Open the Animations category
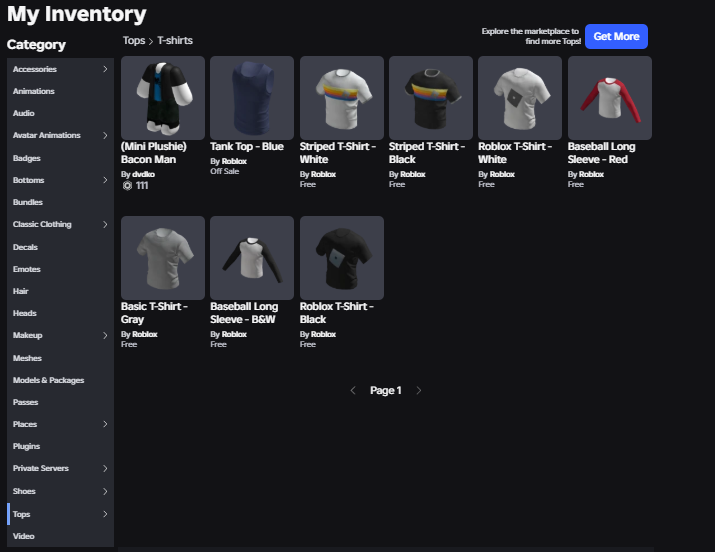This screenshot has height=552, width=715. pos(34,91)
